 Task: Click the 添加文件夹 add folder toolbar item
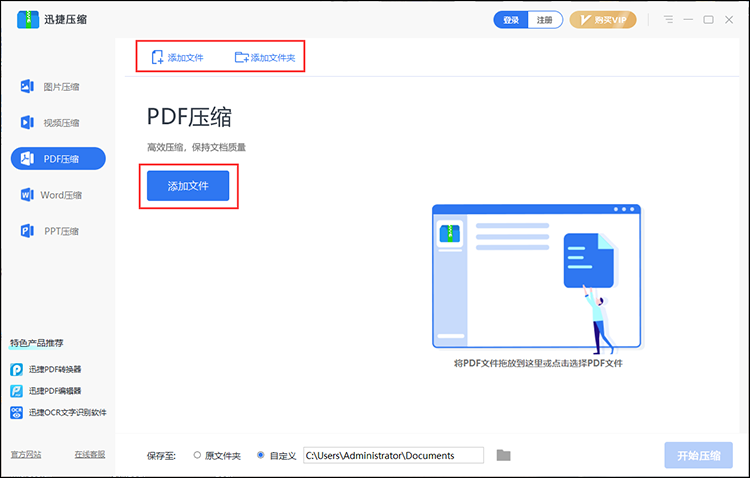click(x=265, y=57)
